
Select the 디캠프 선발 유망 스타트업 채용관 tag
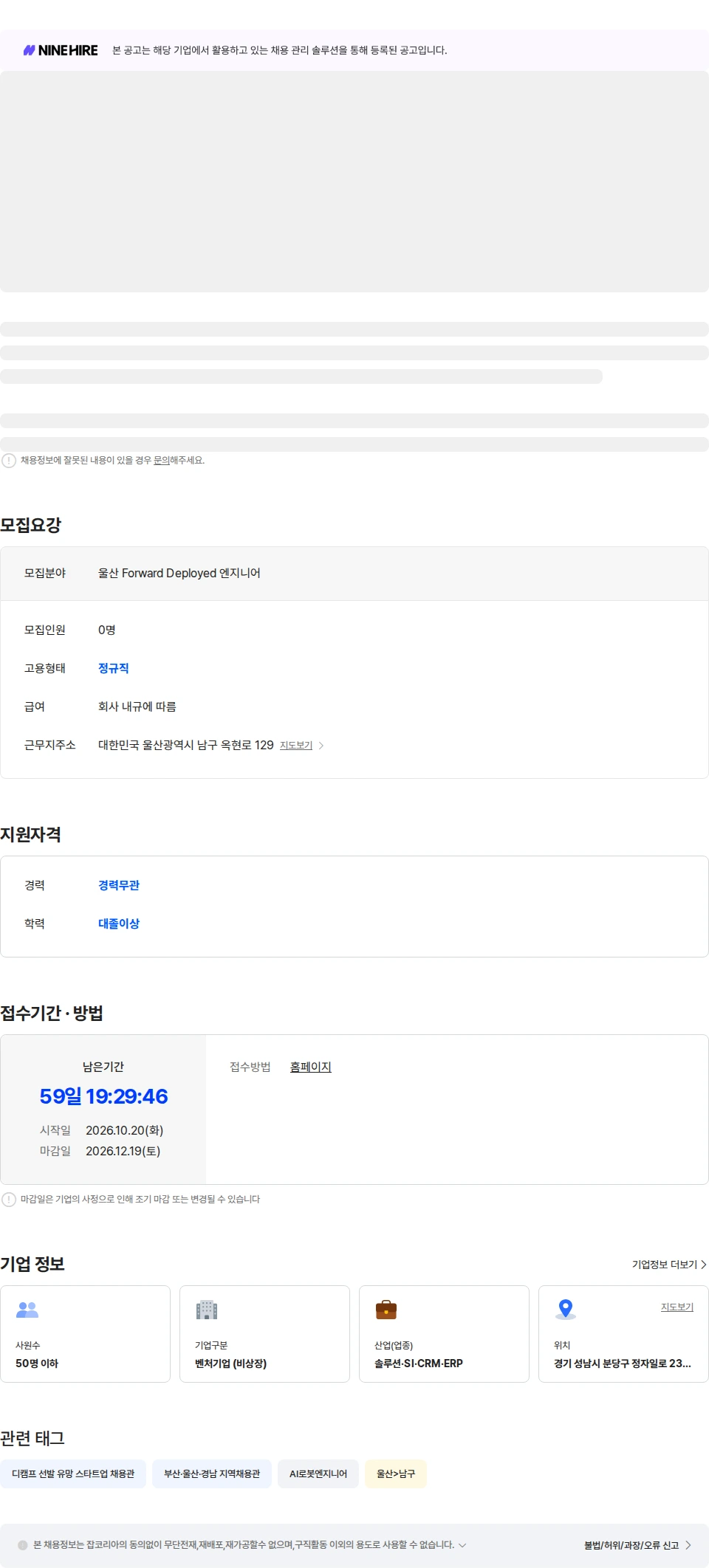73,1474
